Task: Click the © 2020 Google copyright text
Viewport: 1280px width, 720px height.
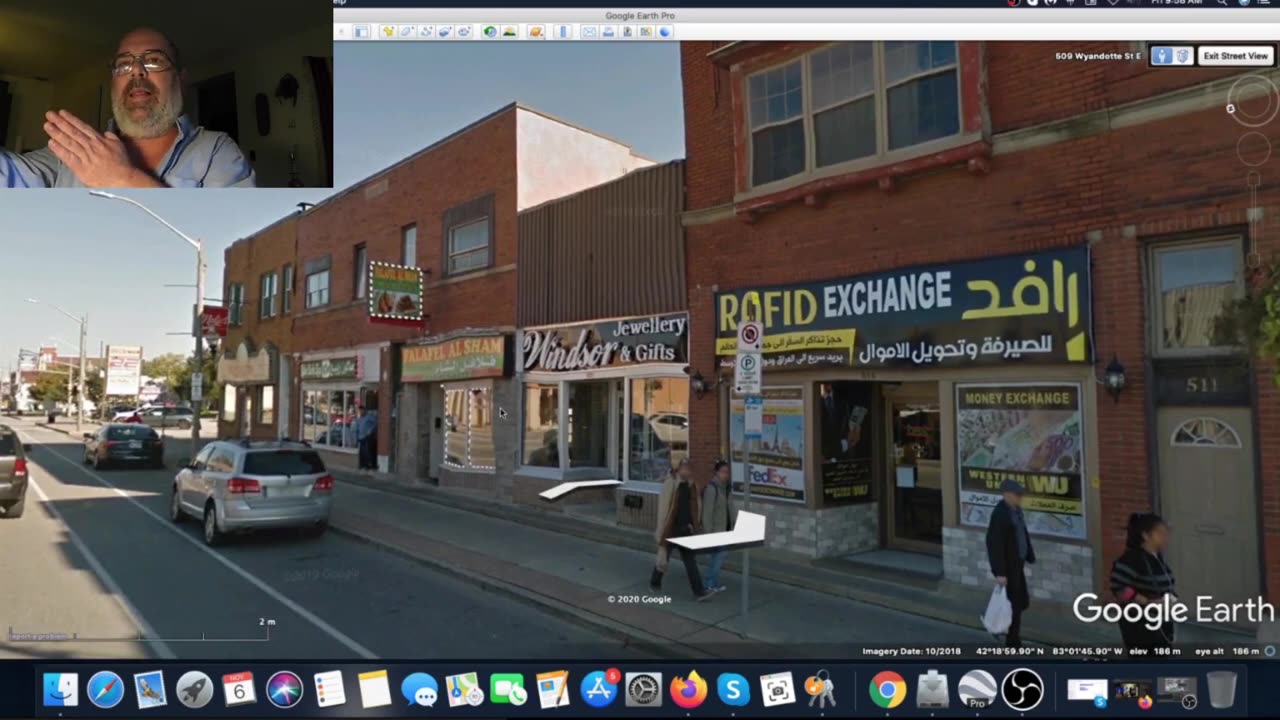Action: (639, 599)
